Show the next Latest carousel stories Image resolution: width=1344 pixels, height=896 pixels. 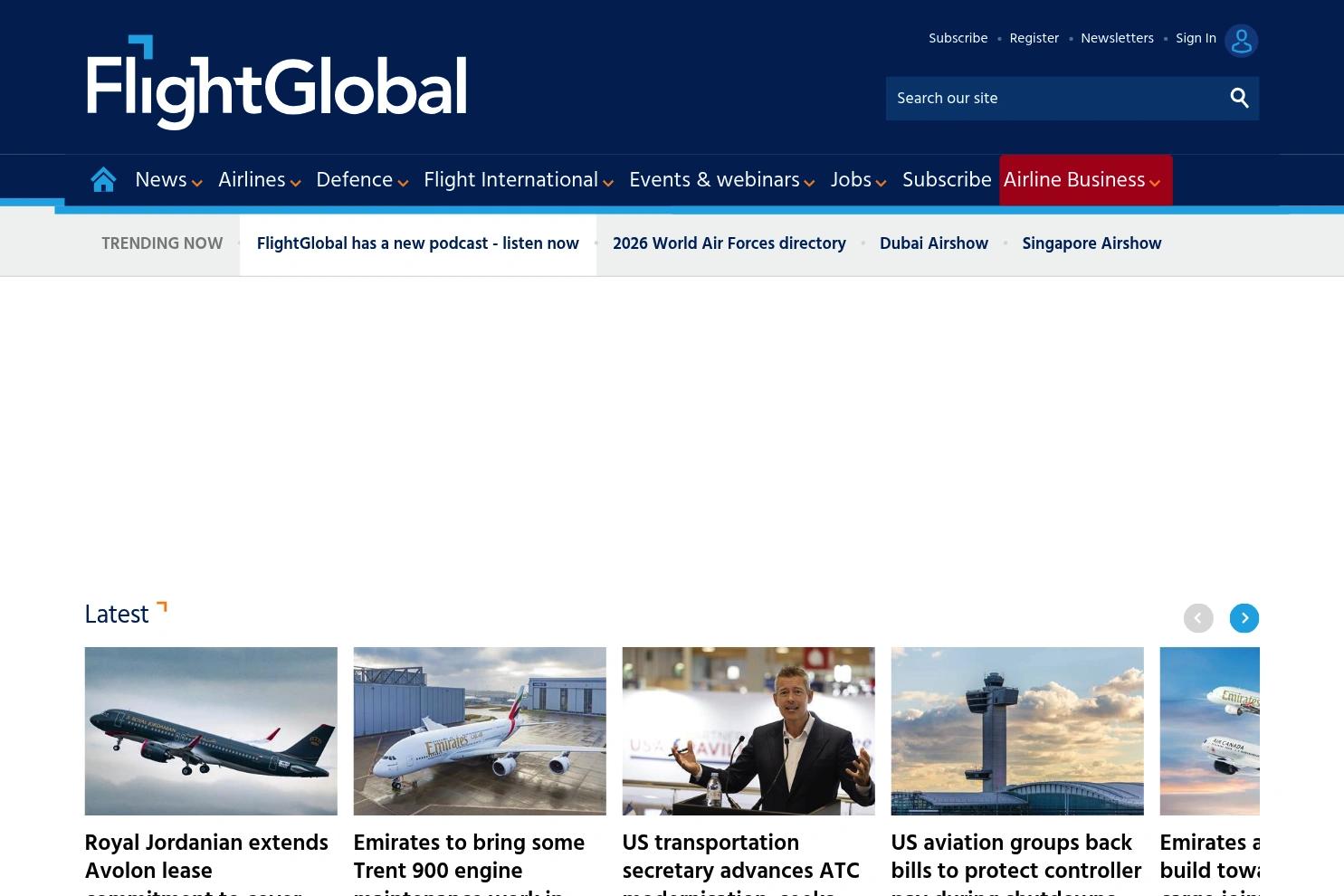[1244, 618]
